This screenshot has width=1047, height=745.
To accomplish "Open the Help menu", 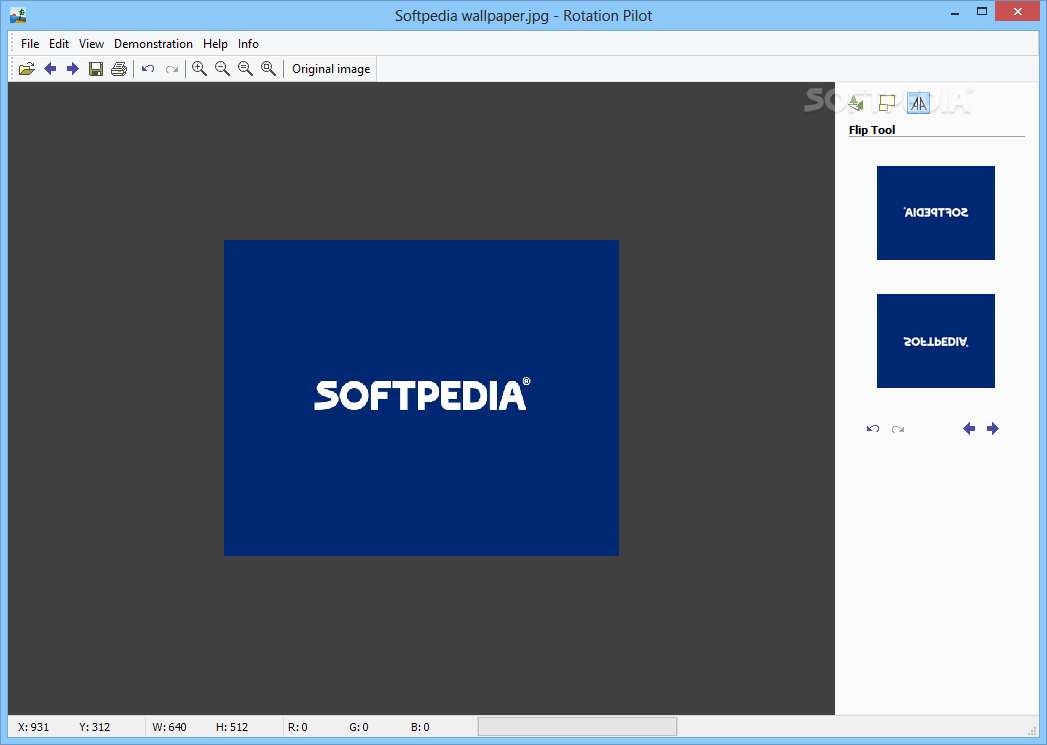I will [x=215, y=44].
